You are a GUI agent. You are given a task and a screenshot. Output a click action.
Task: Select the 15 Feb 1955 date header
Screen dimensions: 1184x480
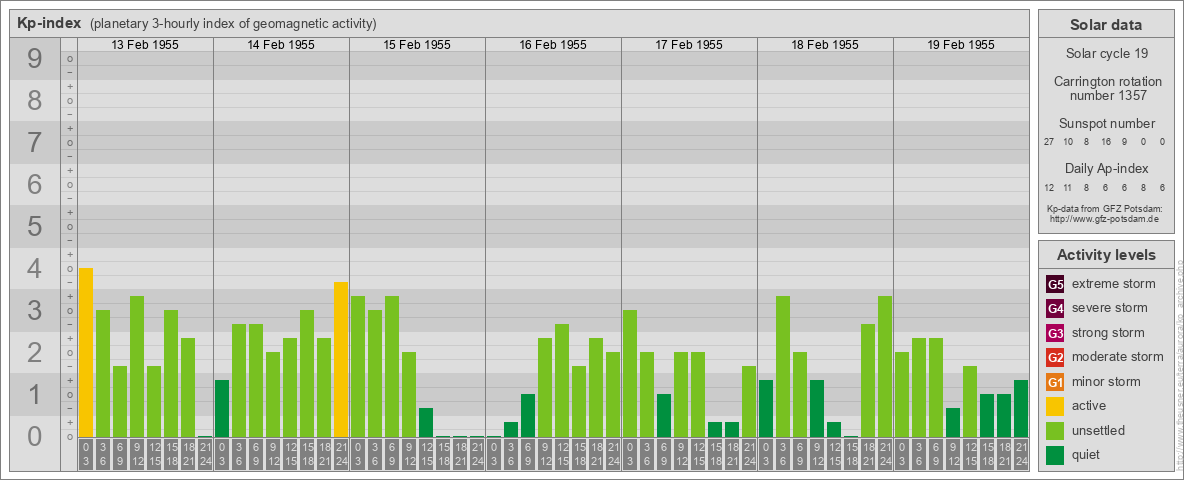[x=417, y=45]
